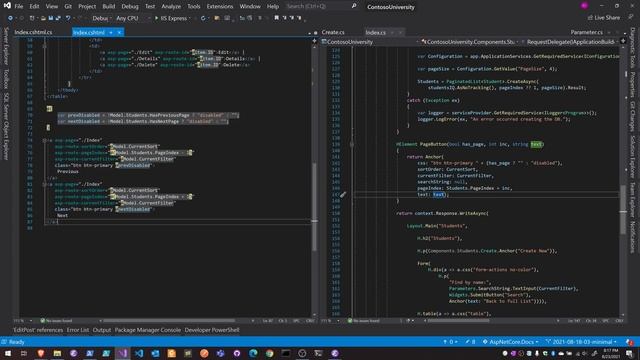Screen dimensions: 640x360
Task: Click the Save All toolbar icon
Action: point(58,18)
